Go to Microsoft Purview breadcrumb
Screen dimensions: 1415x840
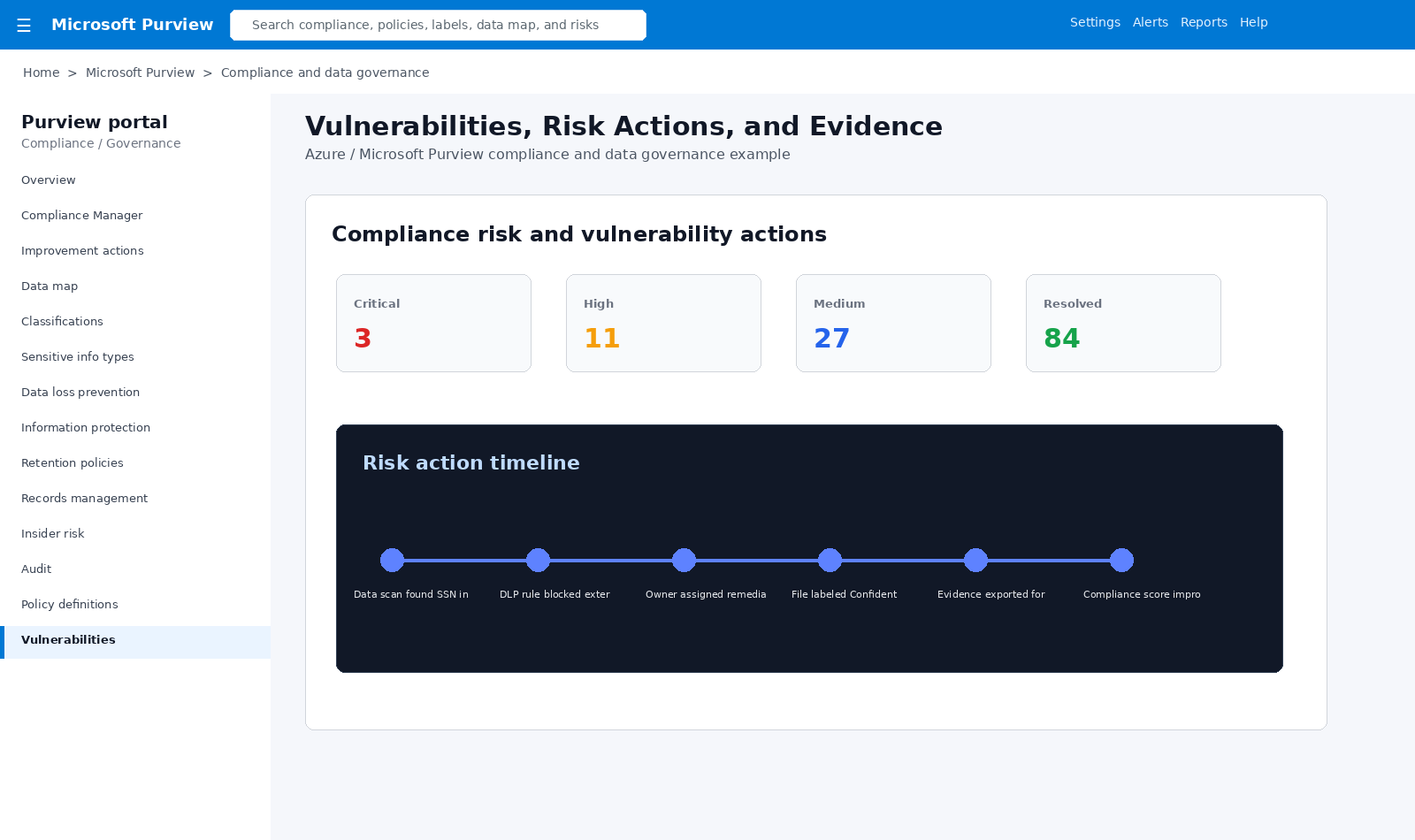(x=140, y=73)
